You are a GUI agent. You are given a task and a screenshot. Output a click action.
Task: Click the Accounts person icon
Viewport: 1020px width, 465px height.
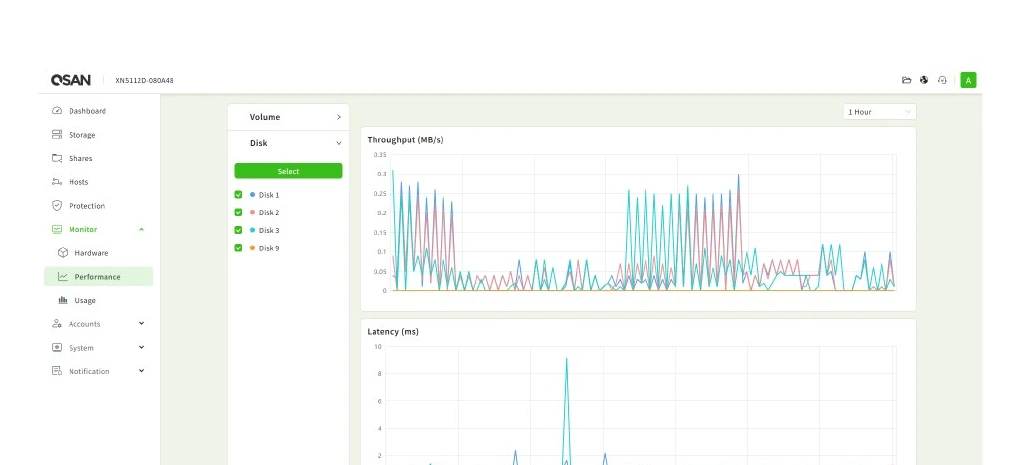[57, 324]
